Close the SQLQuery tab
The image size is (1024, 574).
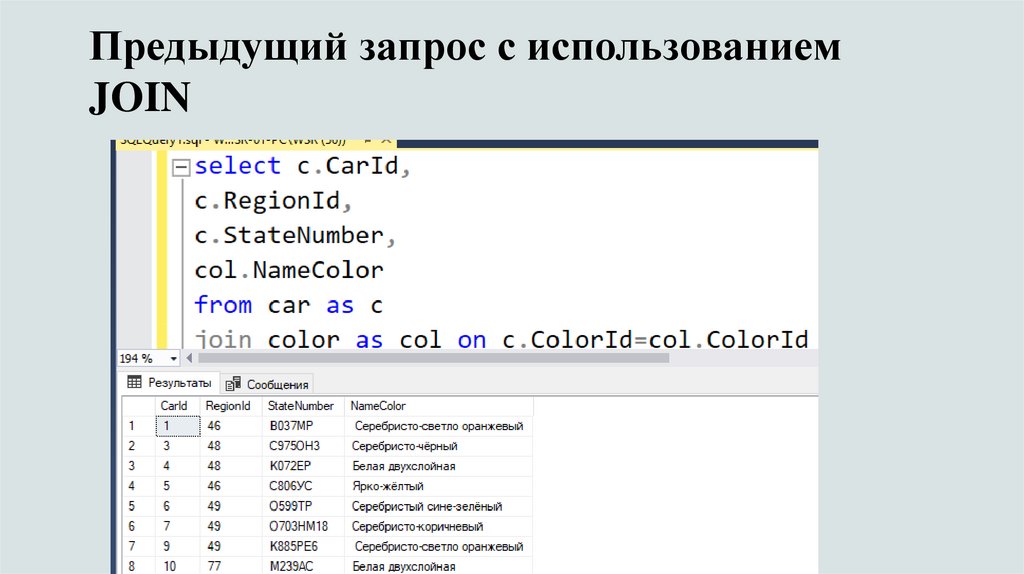(x=387, y=141)
